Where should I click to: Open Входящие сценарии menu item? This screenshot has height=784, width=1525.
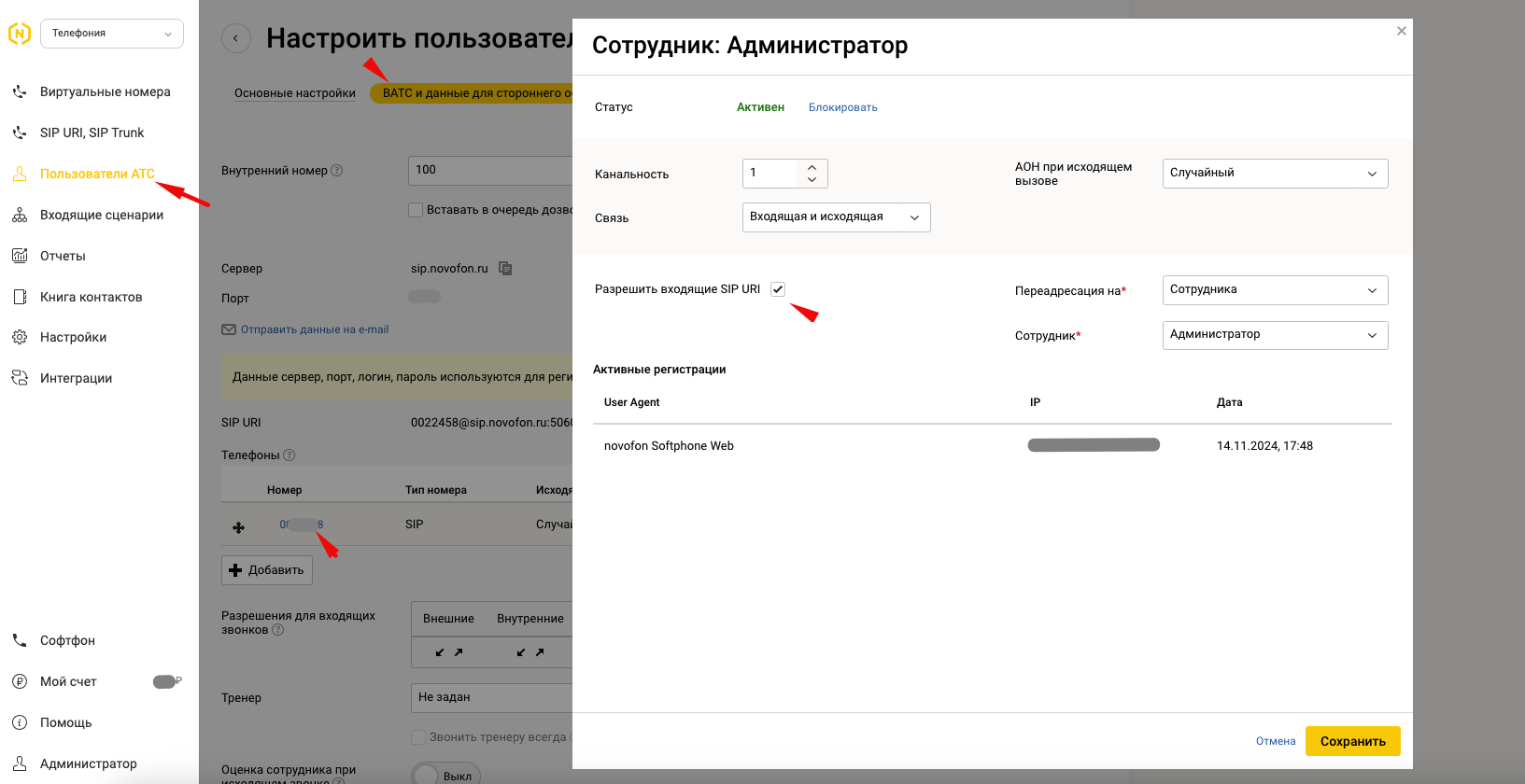102,215
